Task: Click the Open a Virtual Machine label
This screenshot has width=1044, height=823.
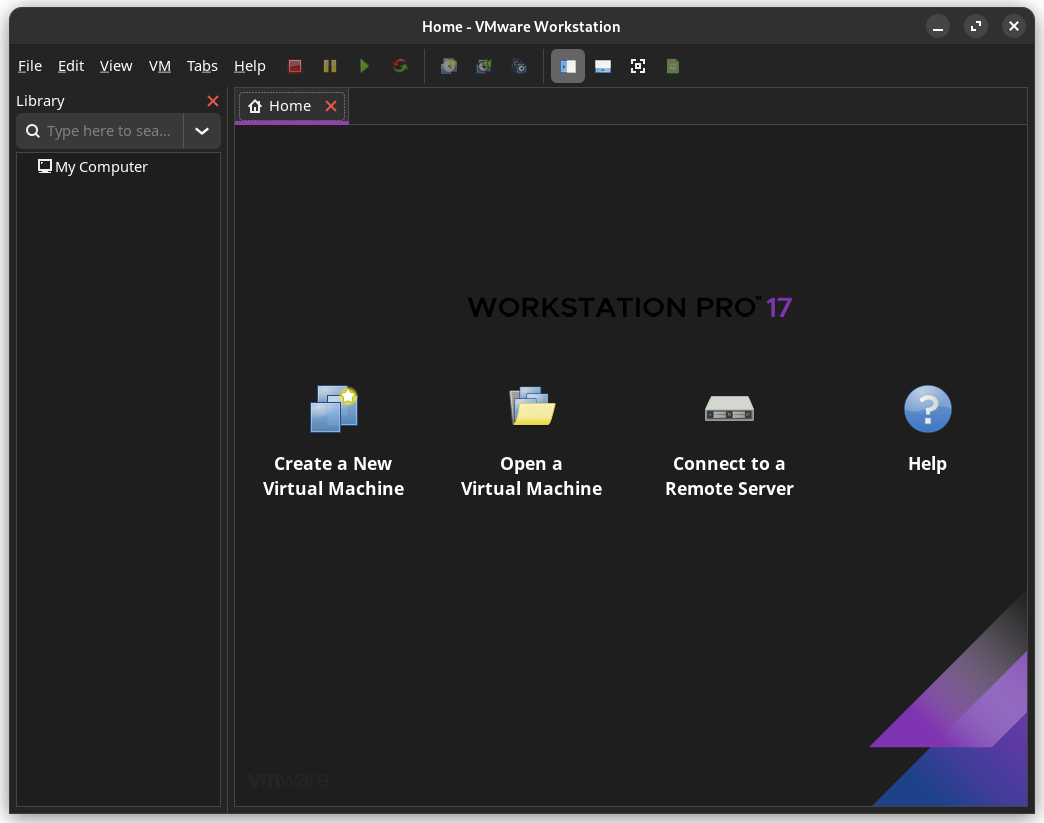Action: 531,476
